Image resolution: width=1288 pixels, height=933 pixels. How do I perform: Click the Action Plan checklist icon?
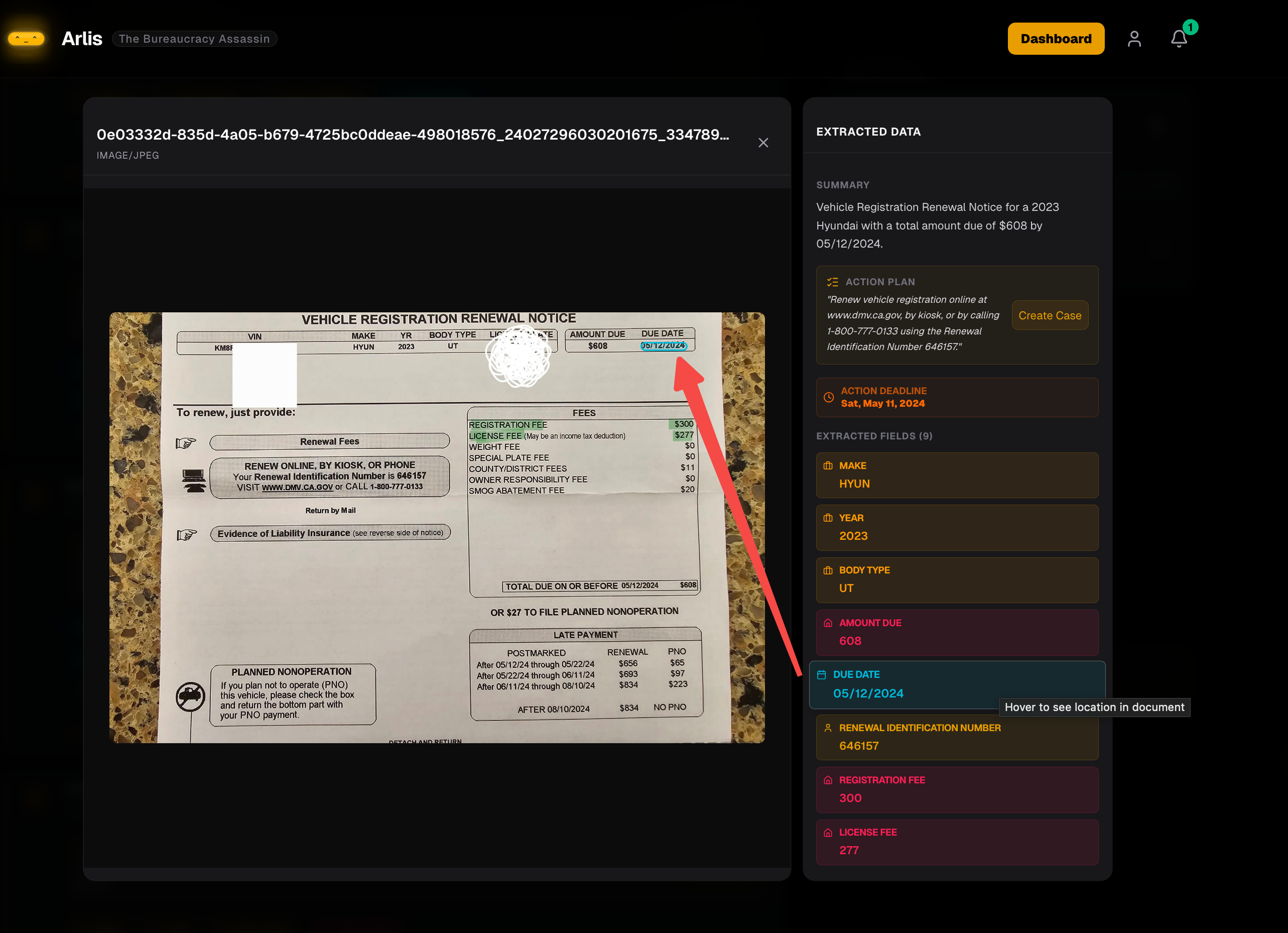(832, 282)
